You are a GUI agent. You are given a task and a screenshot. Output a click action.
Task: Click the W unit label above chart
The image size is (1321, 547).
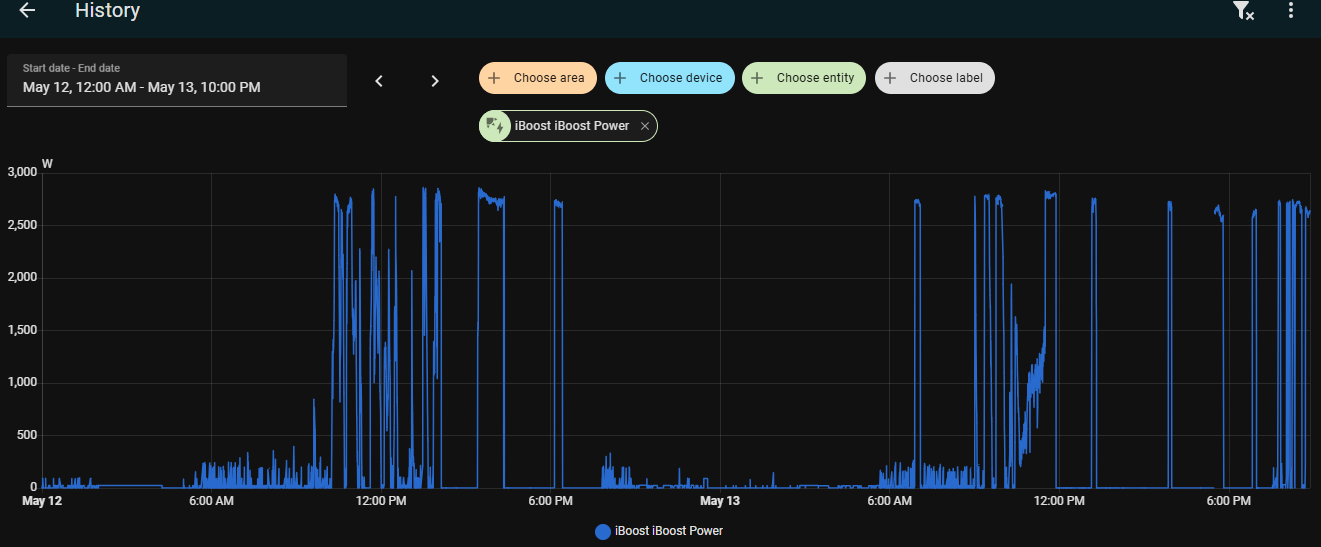click(47, 163)
